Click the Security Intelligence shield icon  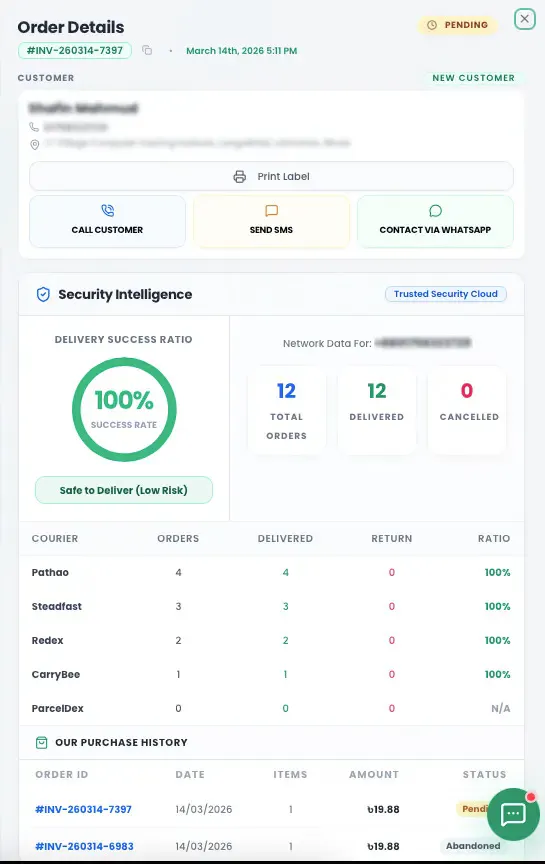(43, 295)
